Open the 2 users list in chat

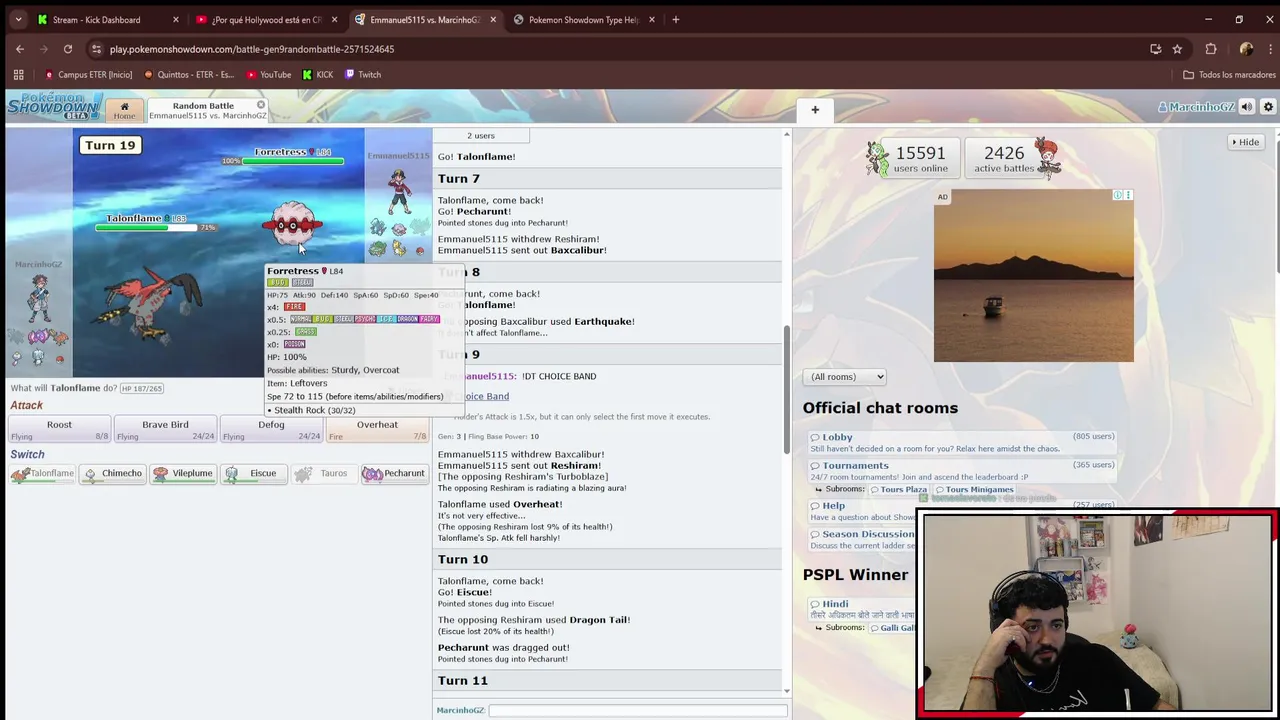tap(481, 136)
